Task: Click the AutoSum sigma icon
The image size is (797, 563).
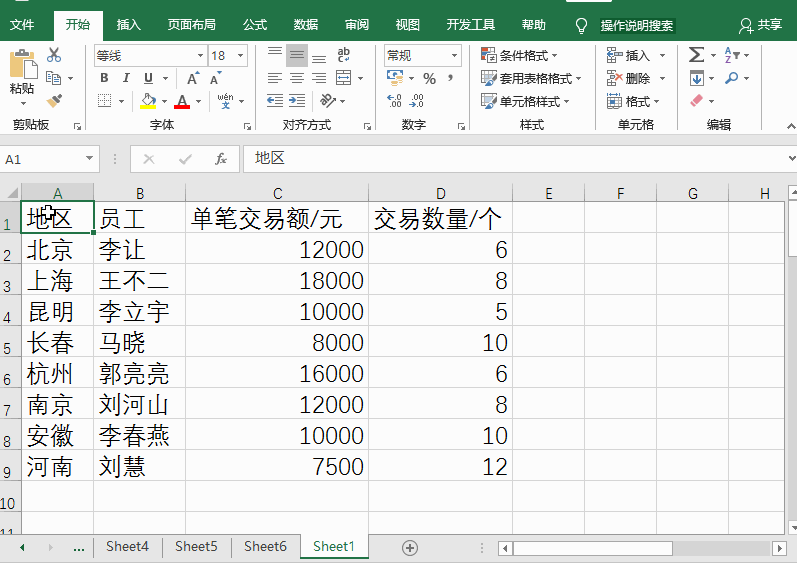Action: tap(696, 56)
